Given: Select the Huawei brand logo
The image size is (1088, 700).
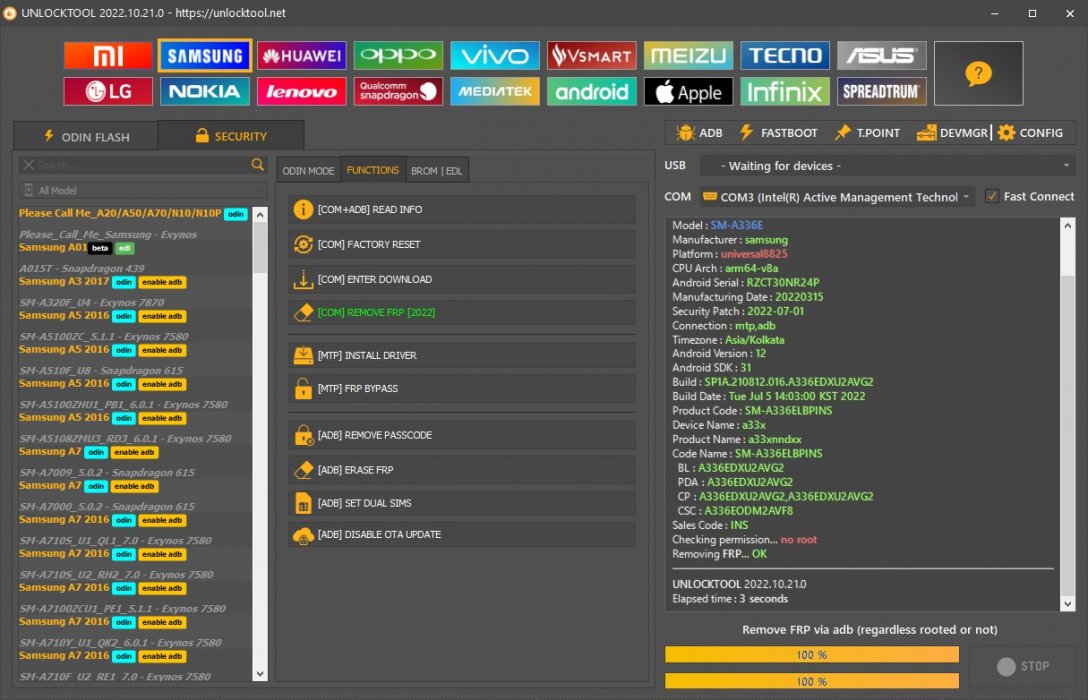Looking at the screenshot, I should pos(301,56).
